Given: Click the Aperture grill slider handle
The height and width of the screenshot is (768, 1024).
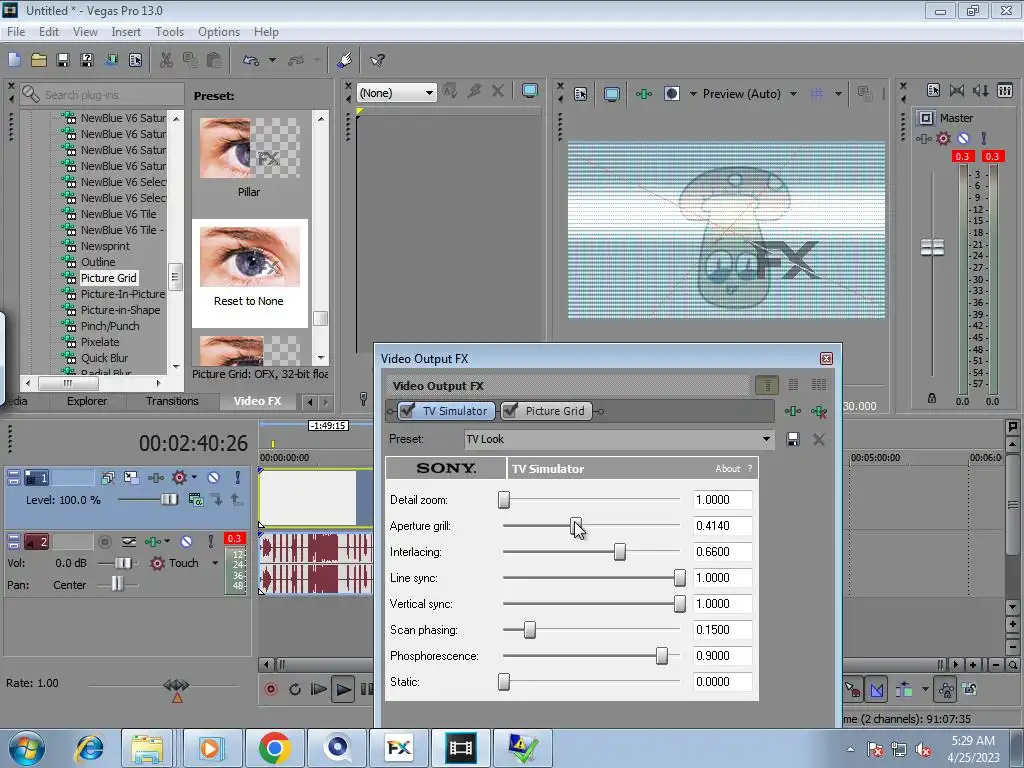Looking at the screenshot, I should point(576,526).
